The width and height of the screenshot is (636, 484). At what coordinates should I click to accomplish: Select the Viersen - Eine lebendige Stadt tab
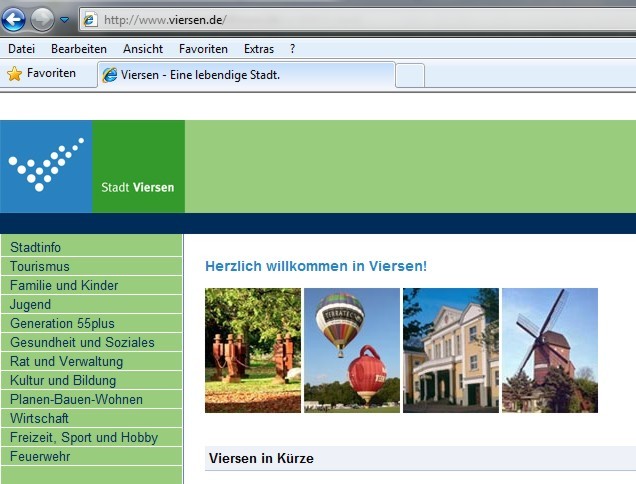click(x=245, y=75)
